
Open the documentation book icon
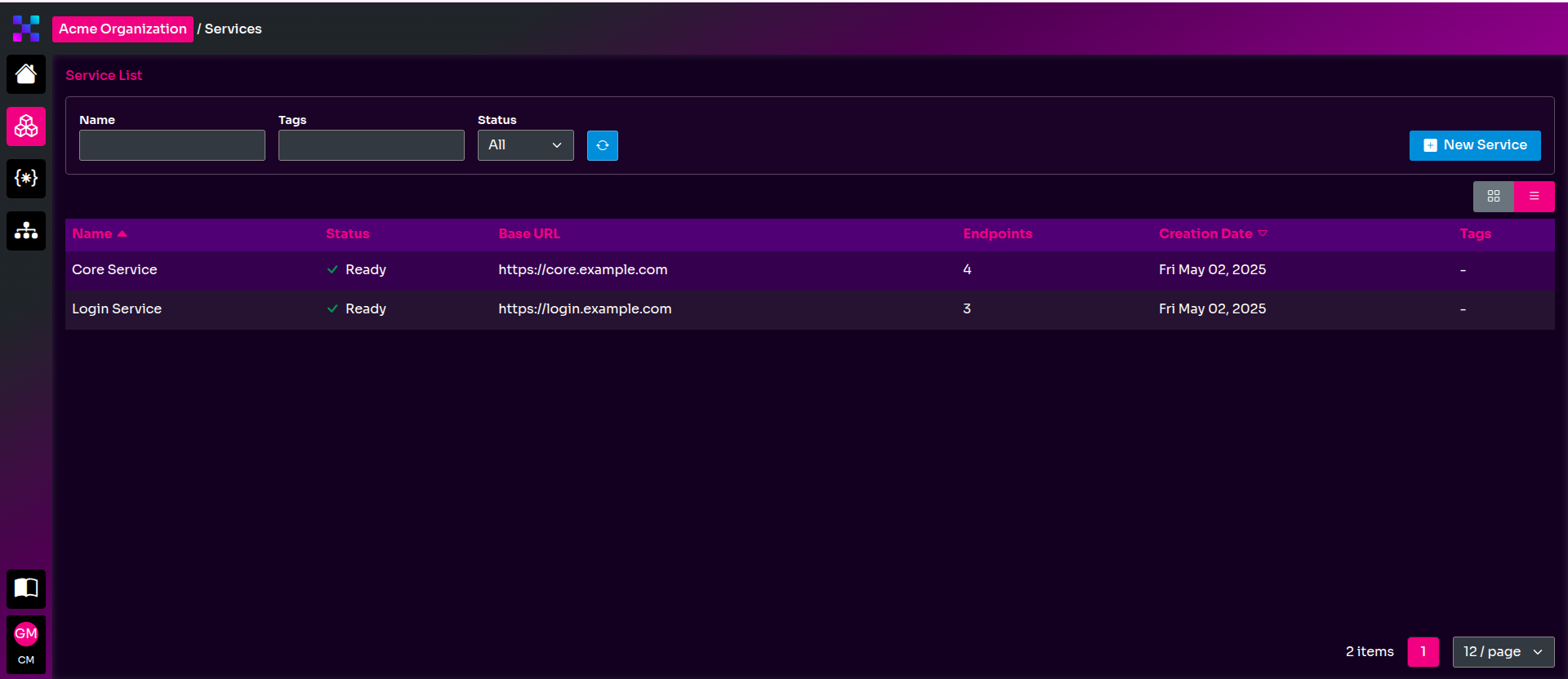[x=26, y=588]
